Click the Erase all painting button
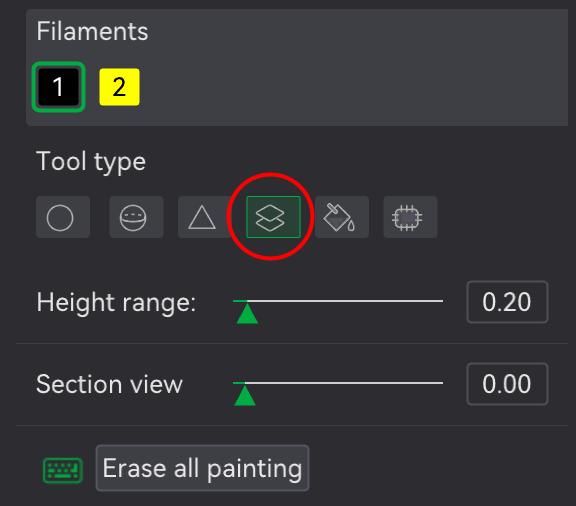Viewport: 576px width, 506px height. pos(202,468)
